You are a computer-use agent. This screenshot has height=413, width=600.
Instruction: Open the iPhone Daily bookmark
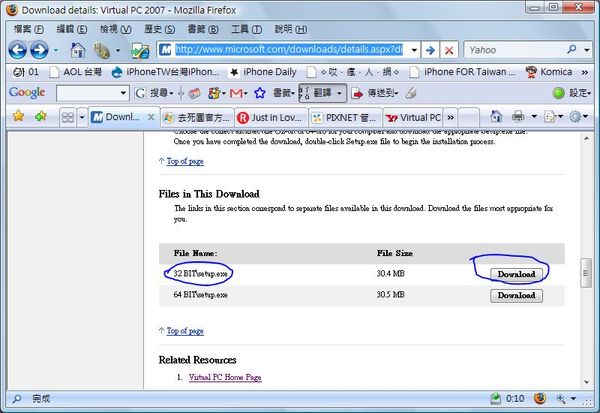click(263, 72)
